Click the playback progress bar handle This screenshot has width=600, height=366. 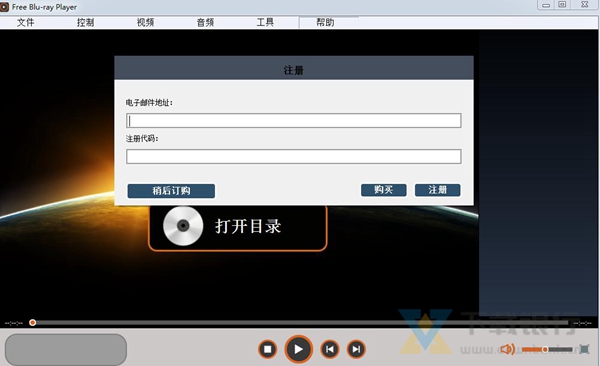coord(33,323)
